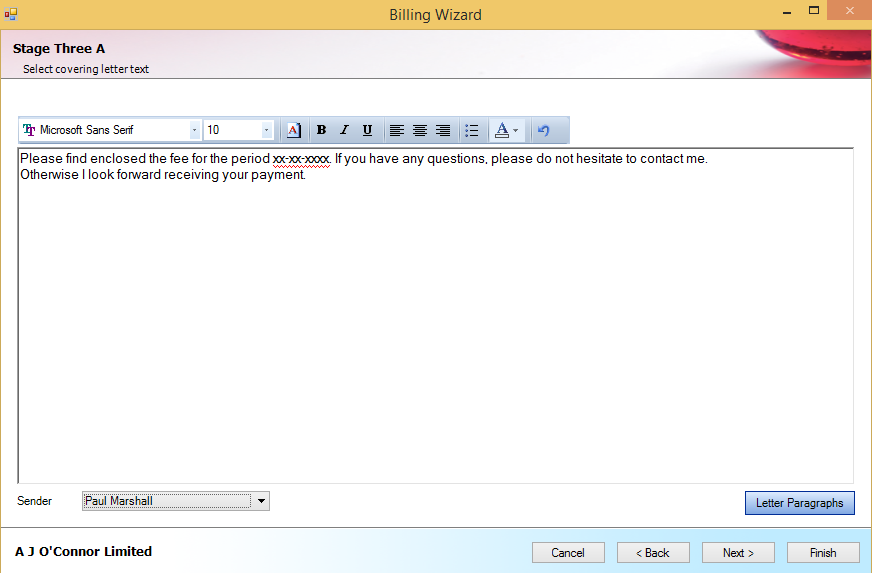Open the Sender dropdown showing Paul Marshall
This screenshot has height=573, width=872.
click(176, 501)
